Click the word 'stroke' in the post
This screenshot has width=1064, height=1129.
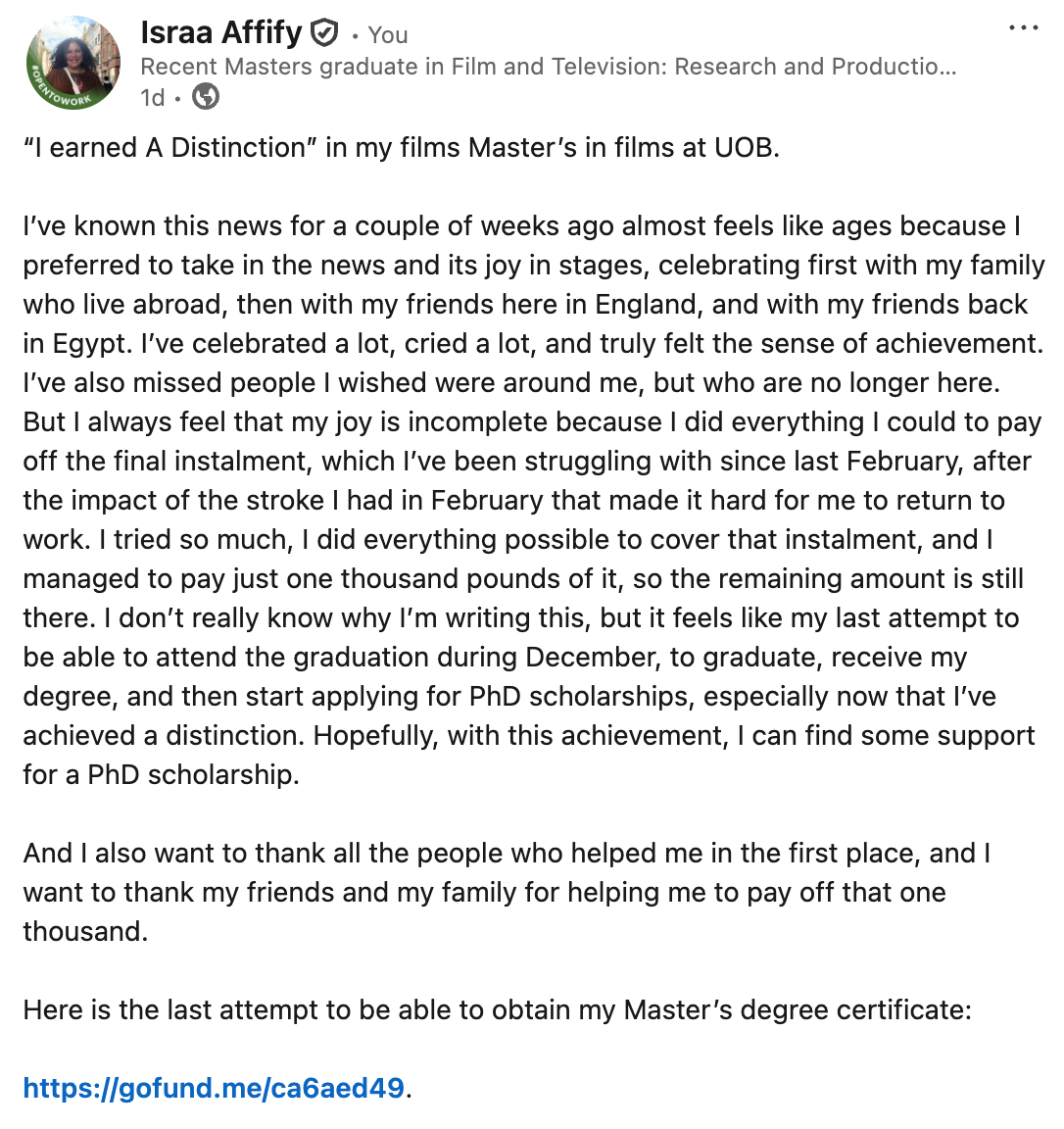click(283, 501)
